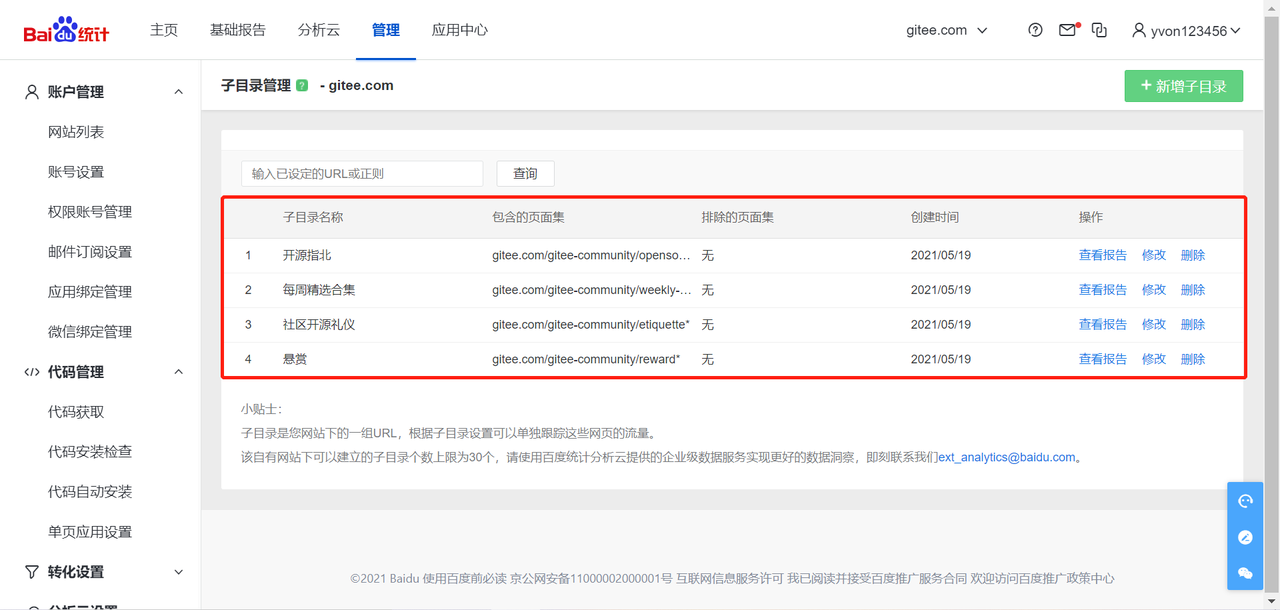Open the 互联网信息服务许可 footer link
Screen dimensions: 1280x610
pos(729,578)
